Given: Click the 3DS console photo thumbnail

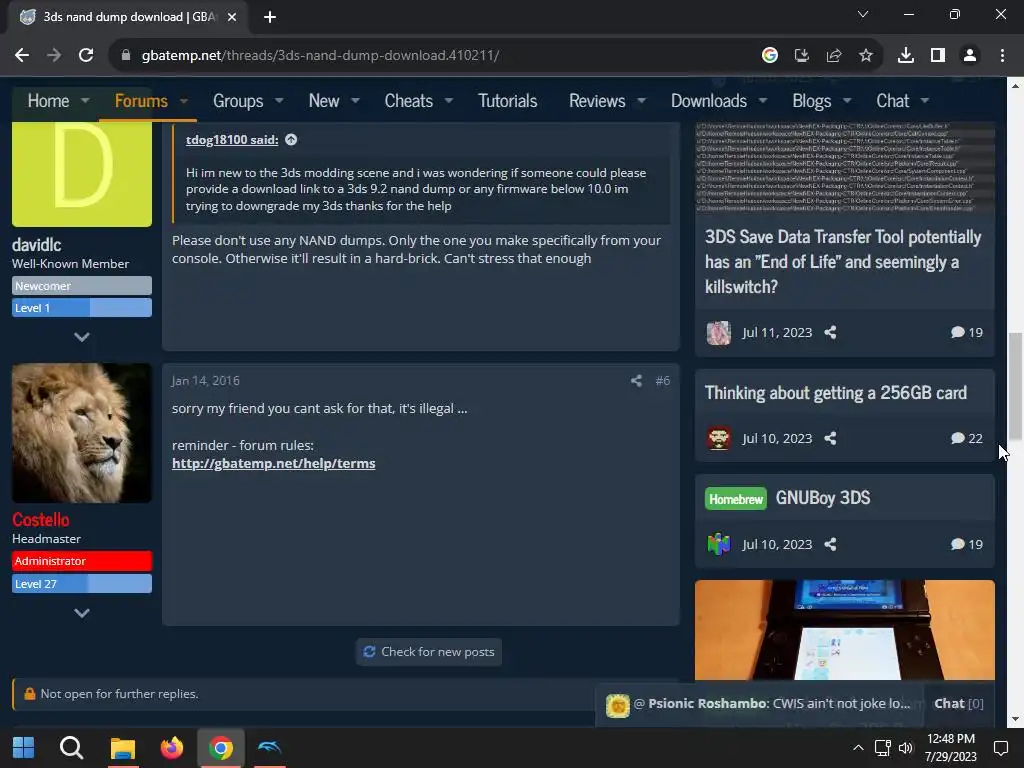Looking at the screenshot, I should pyautogui.click(x=844, y=630).
